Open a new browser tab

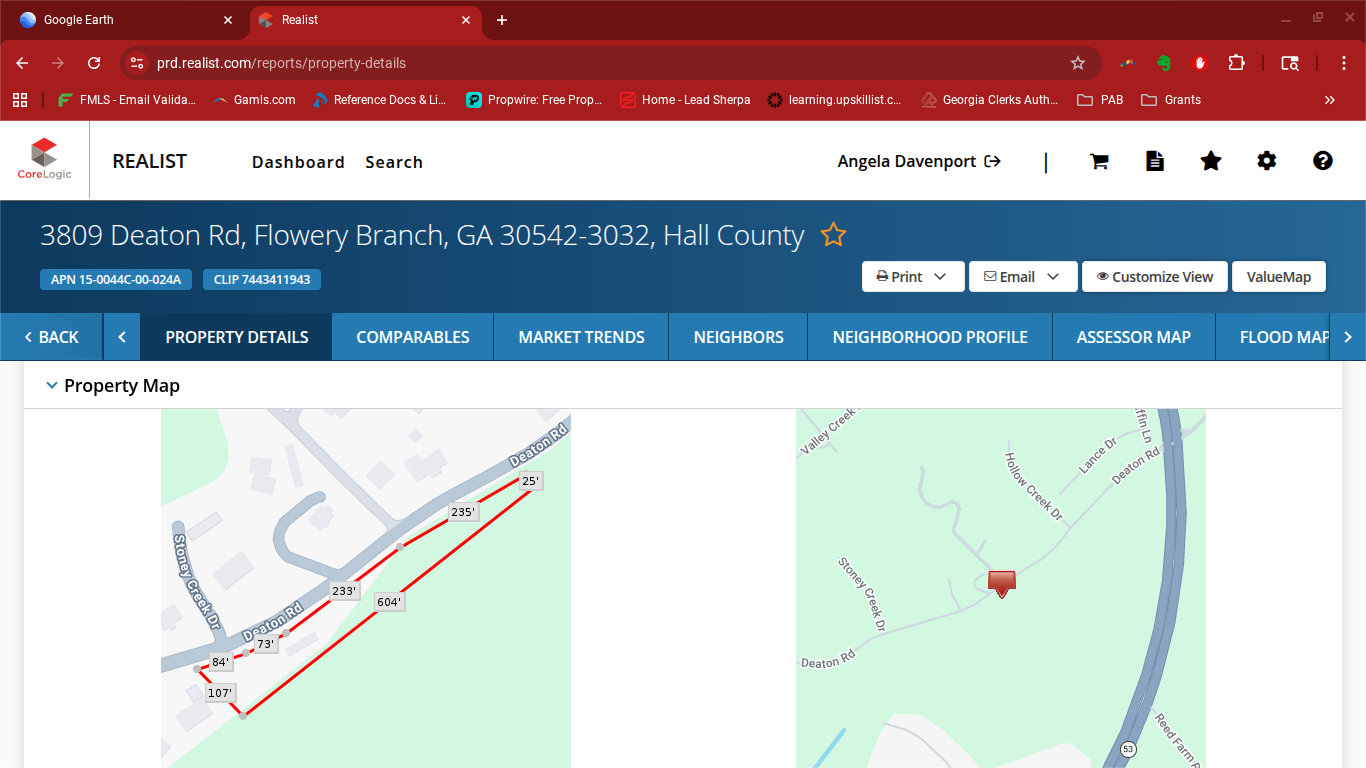[502, 20]
